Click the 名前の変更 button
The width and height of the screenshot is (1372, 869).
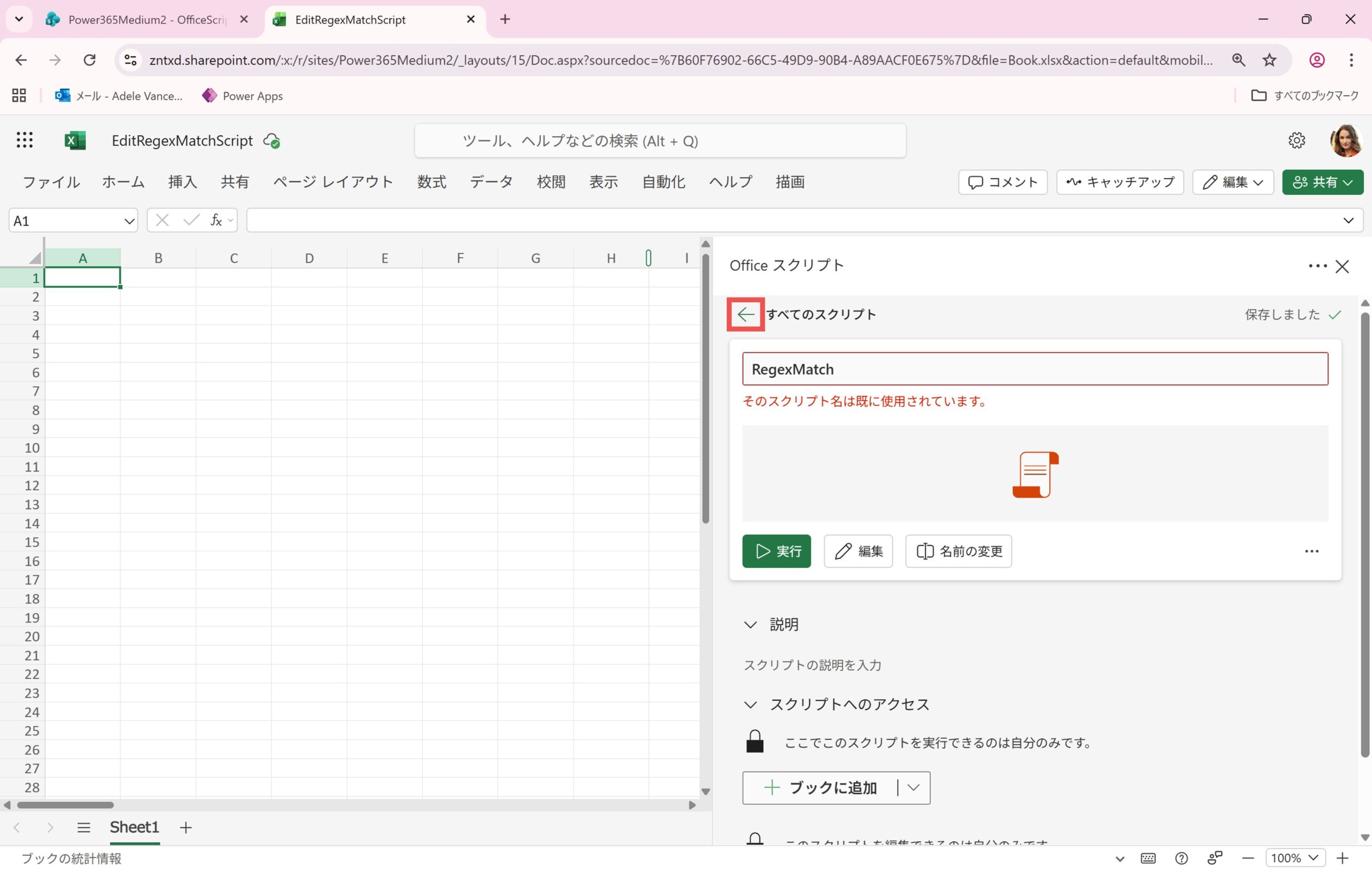[958, 551]
